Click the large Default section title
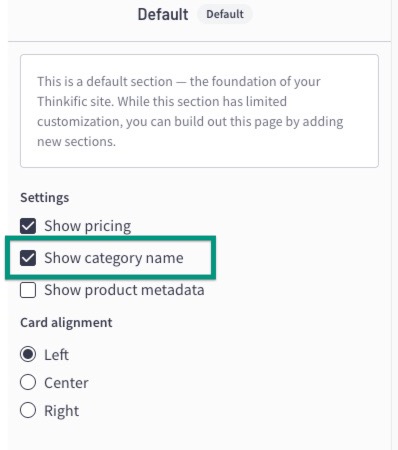The height and width of the screenshot is (450, 398). [x=163, y=14]
